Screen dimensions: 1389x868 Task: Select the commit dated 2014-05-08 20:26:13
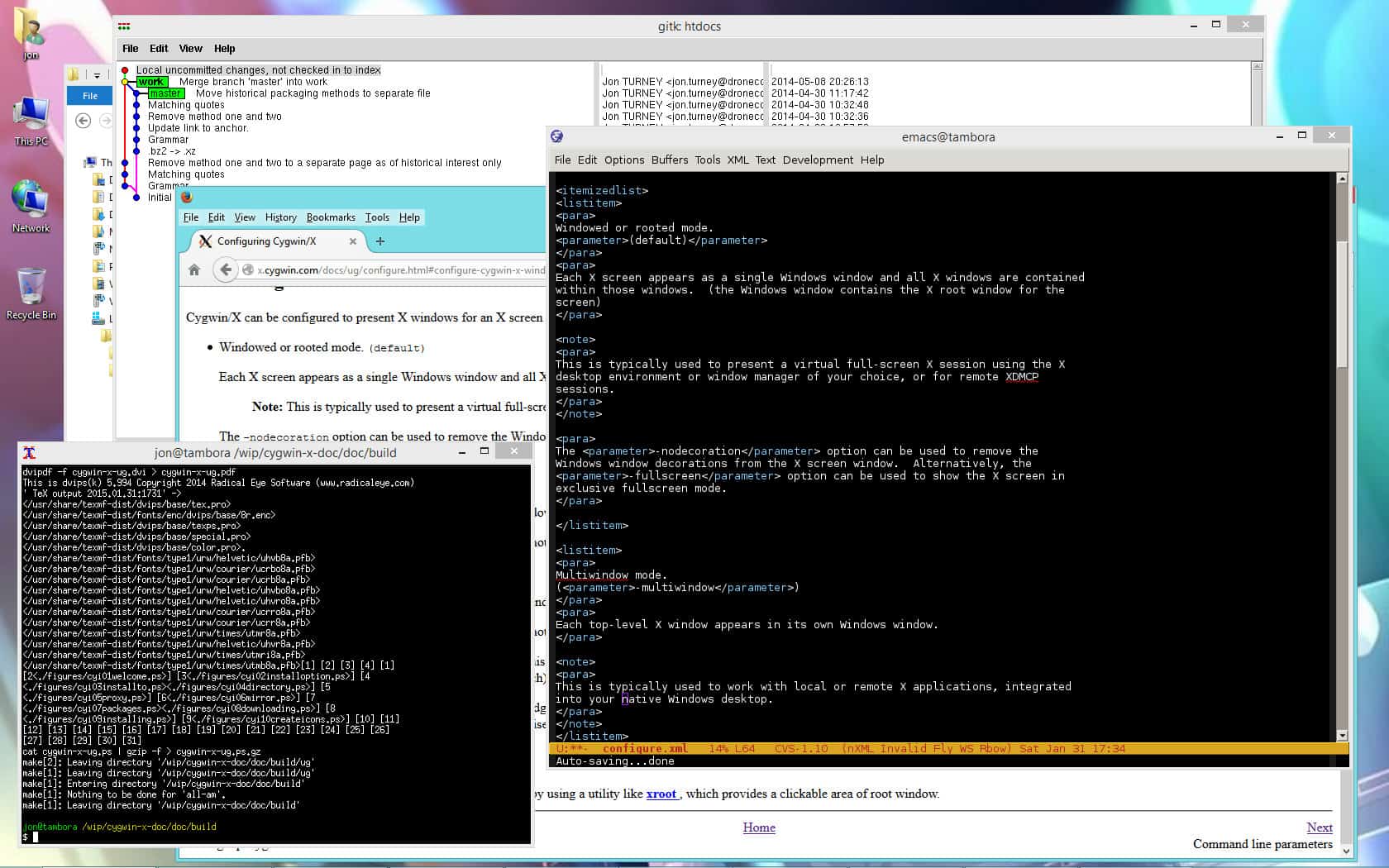pyautogui.click(x=819, y=82)
